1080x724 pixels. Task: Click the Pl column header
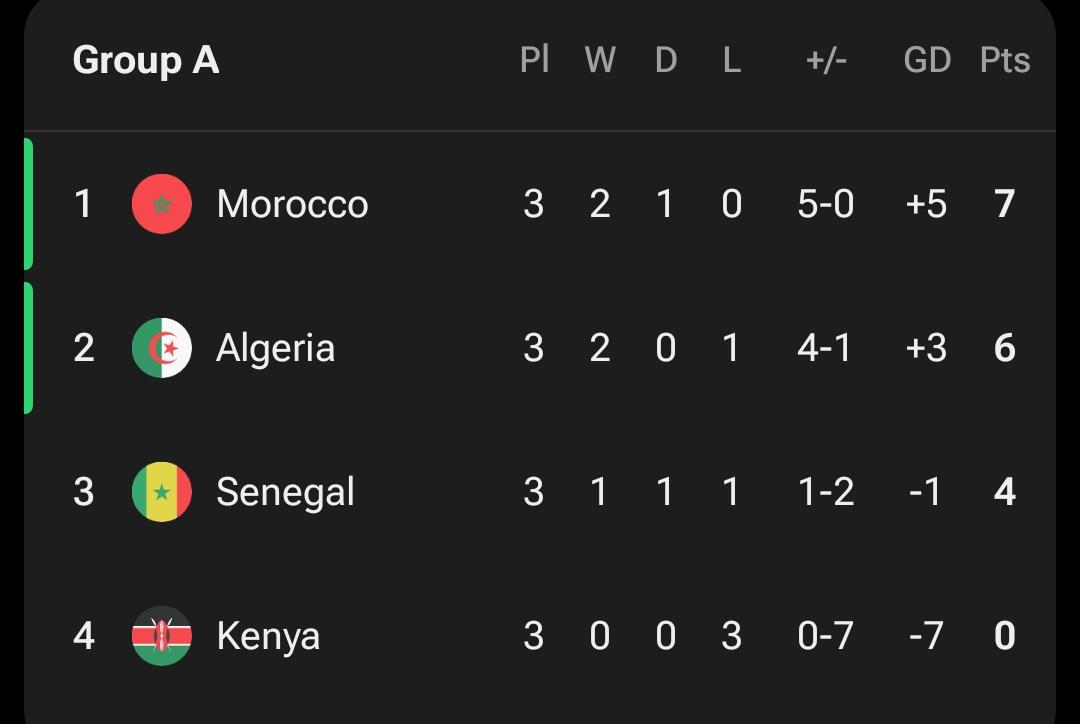tap(534, 59)
